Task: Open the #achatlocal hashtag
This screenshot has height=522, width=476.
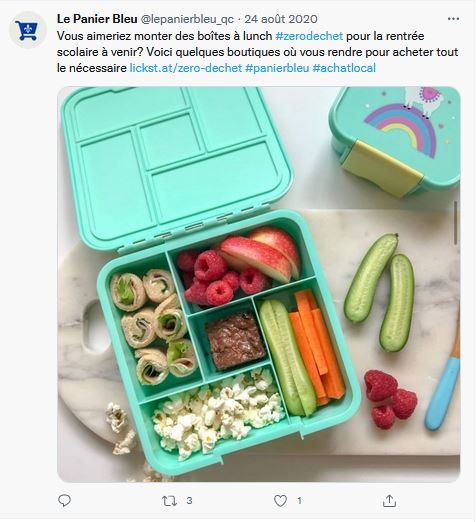Action: [344, 68]
